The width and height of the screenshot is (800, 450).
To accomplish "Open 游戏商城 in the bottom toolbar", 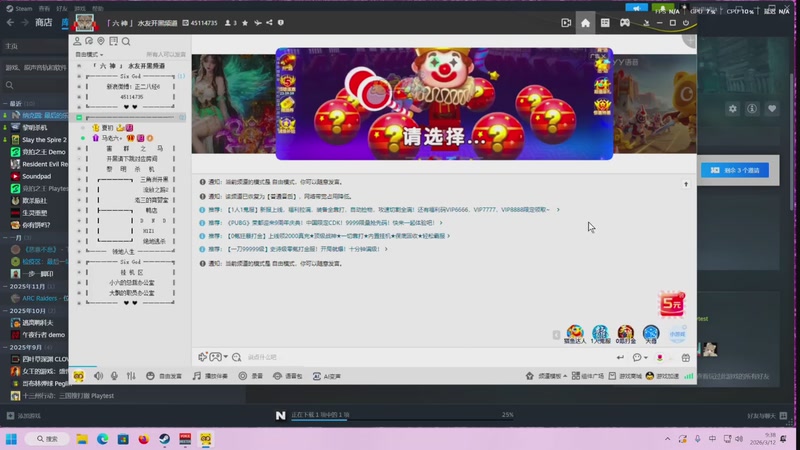I will (x=626, y=376).
